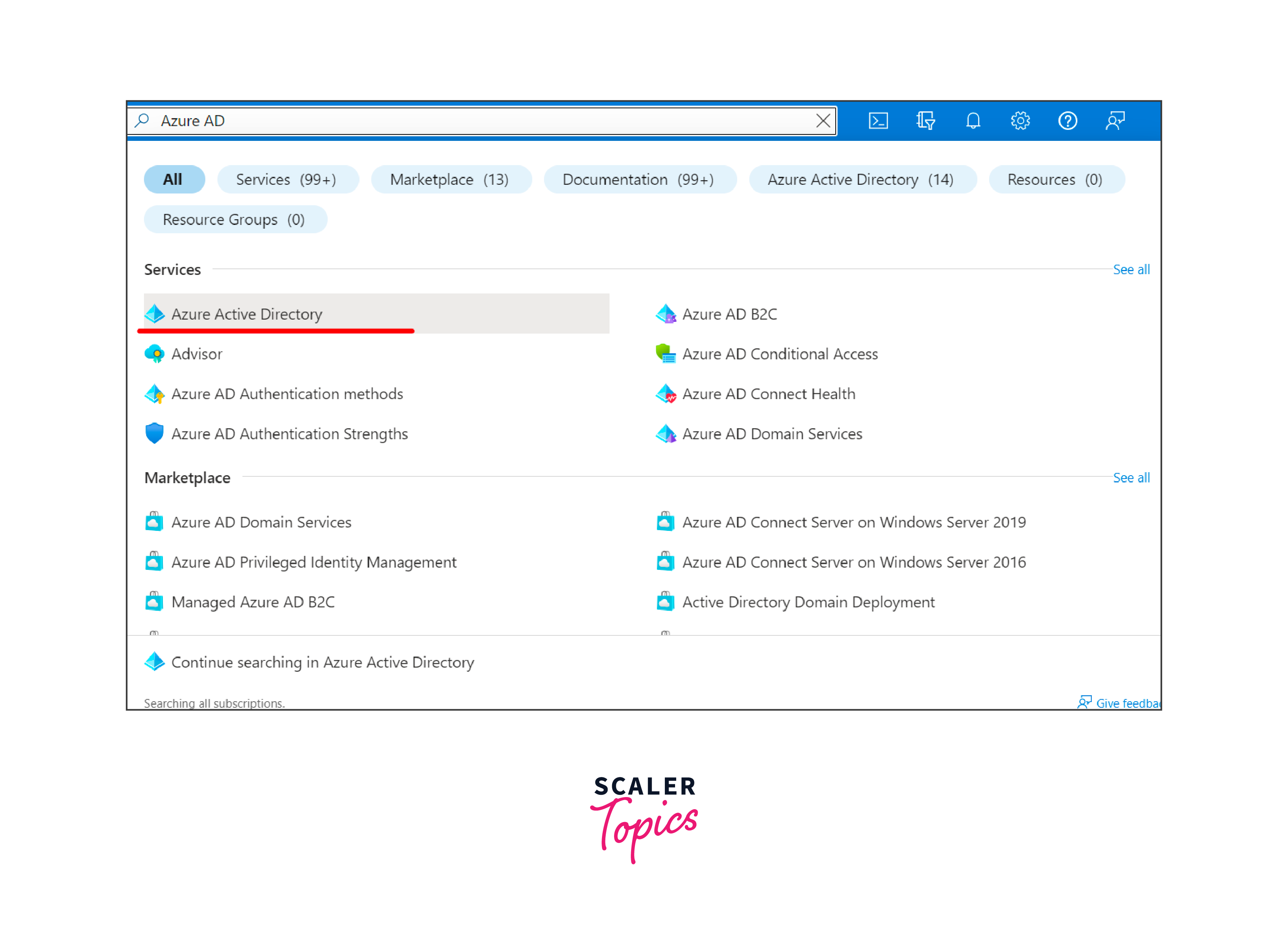Select the Azure Active Directory (14) filter pill
Screen dimensions: 1288x933
coord(861,179)
